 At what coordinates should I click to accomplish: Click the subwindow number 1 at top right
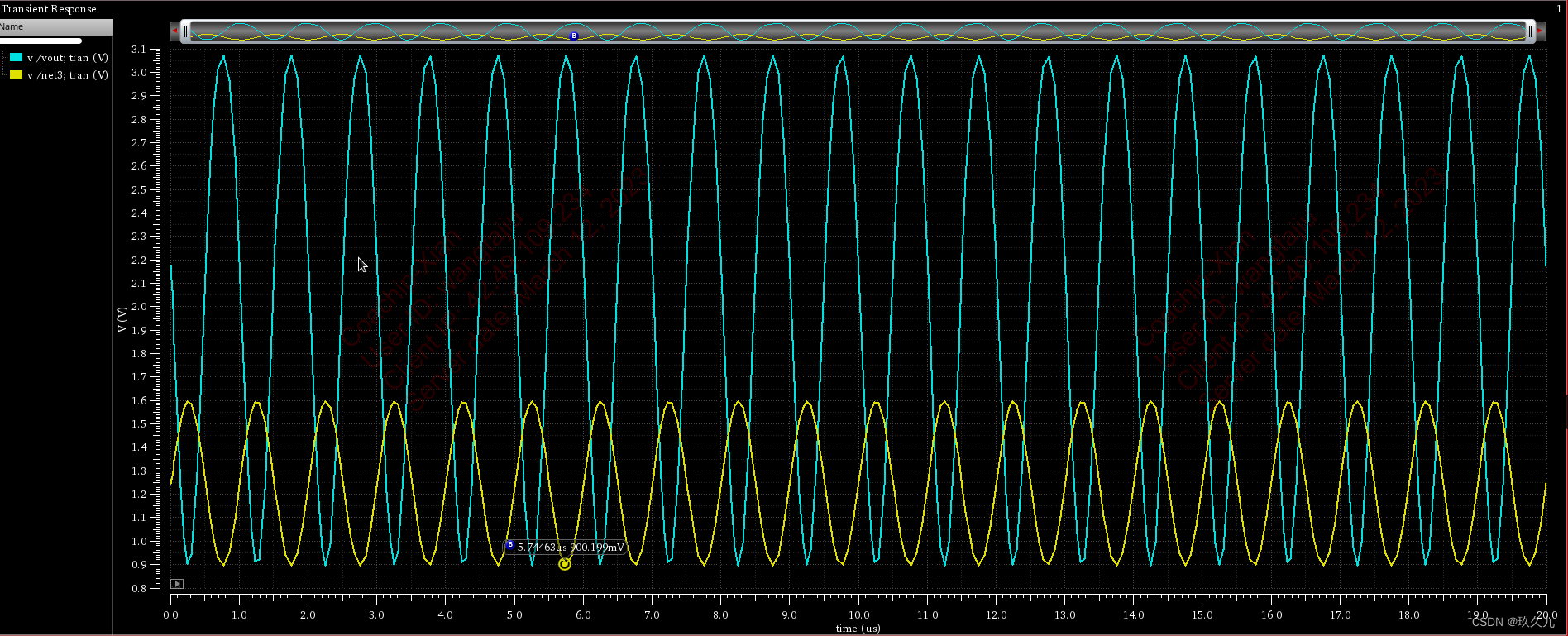1559,9
